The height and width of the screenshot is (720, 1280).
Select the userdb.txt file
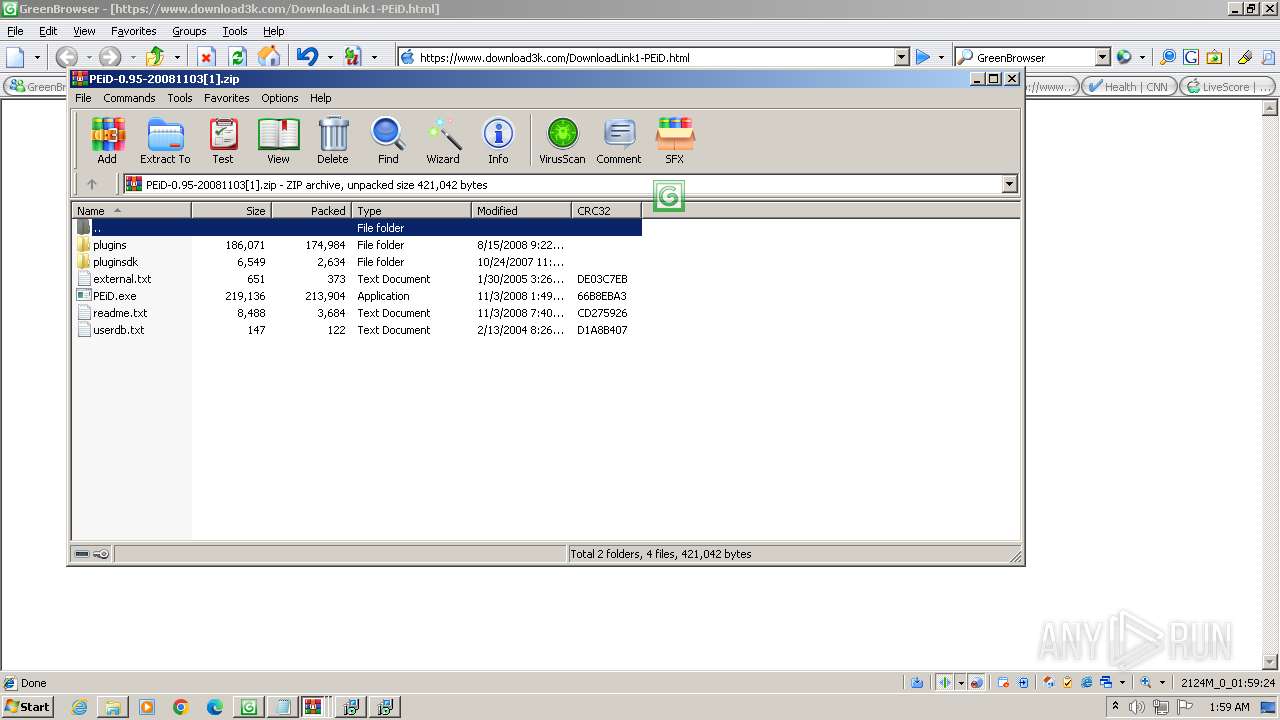pyautogui.click(x=358, y=330)
